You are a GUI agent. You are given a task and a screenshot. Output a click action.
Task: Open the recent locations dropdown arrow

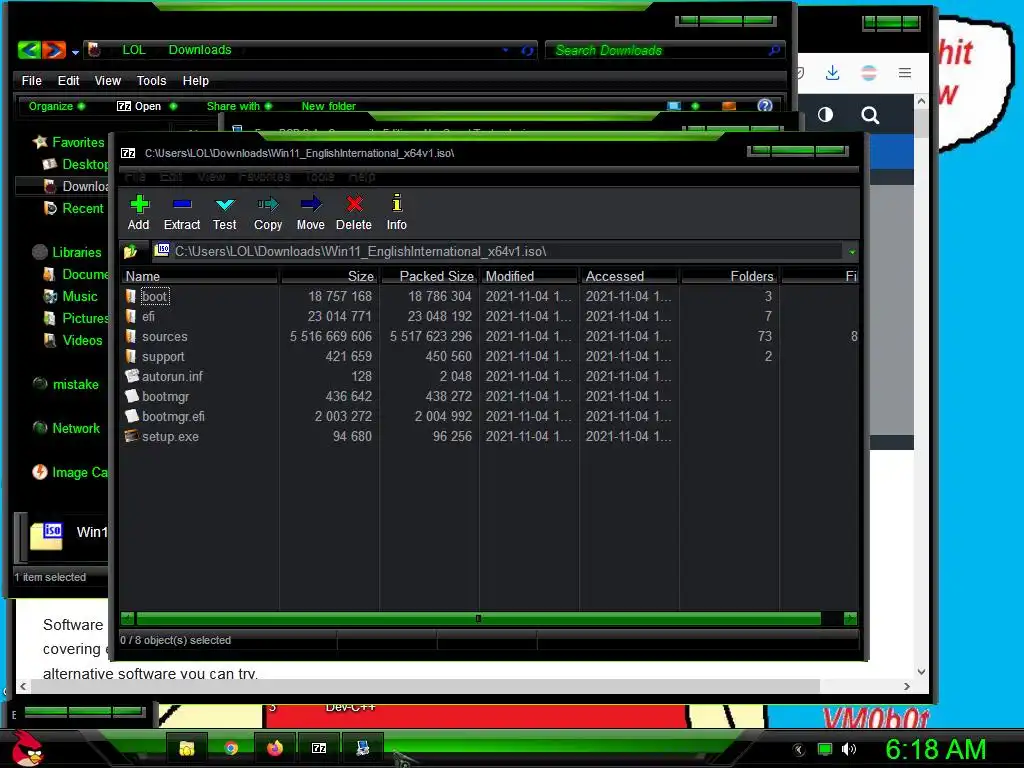tap(75, 52)
